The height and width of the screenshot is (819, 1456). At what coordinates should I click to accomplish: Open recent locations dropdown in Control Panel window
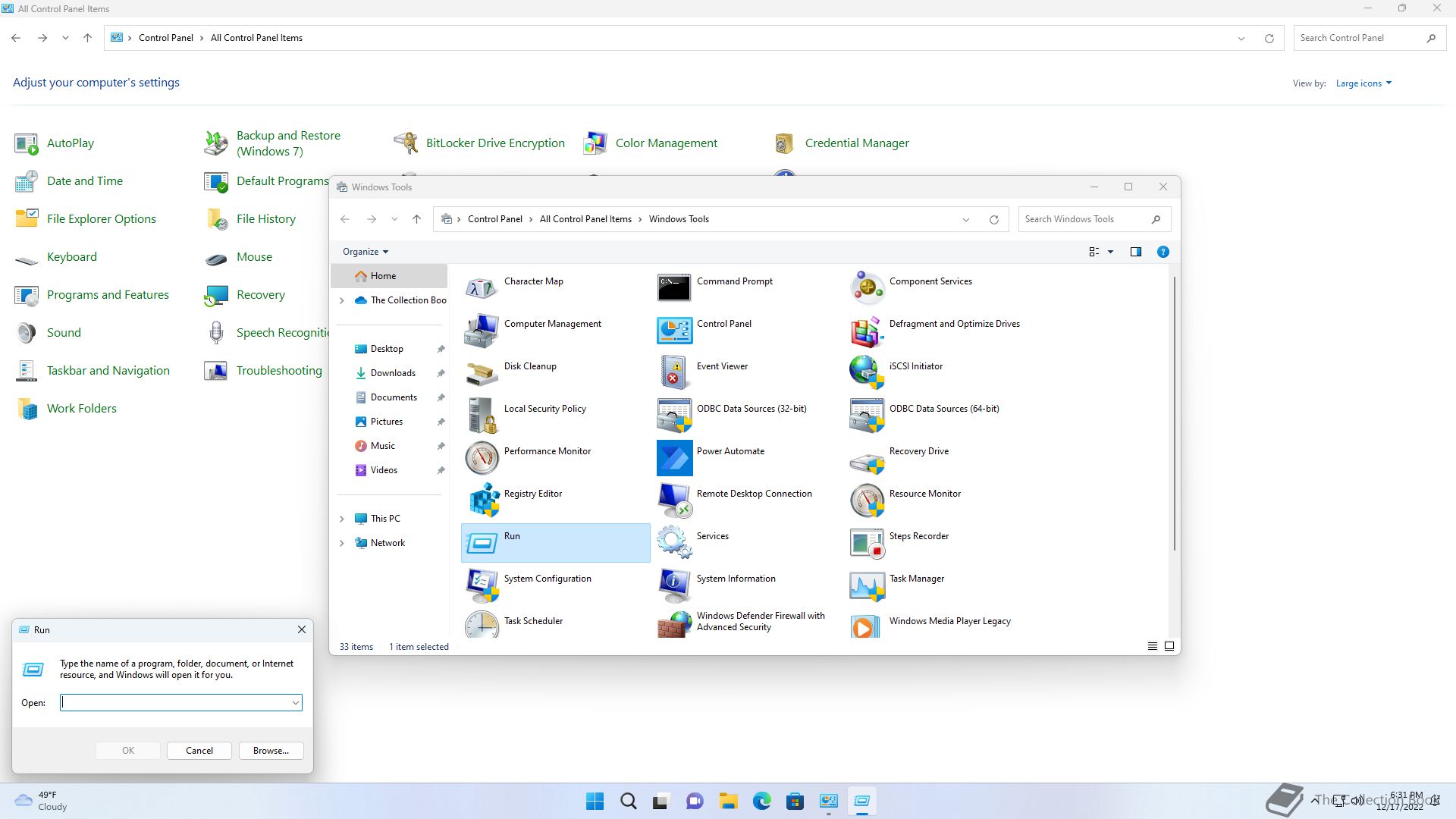(65, 38)
